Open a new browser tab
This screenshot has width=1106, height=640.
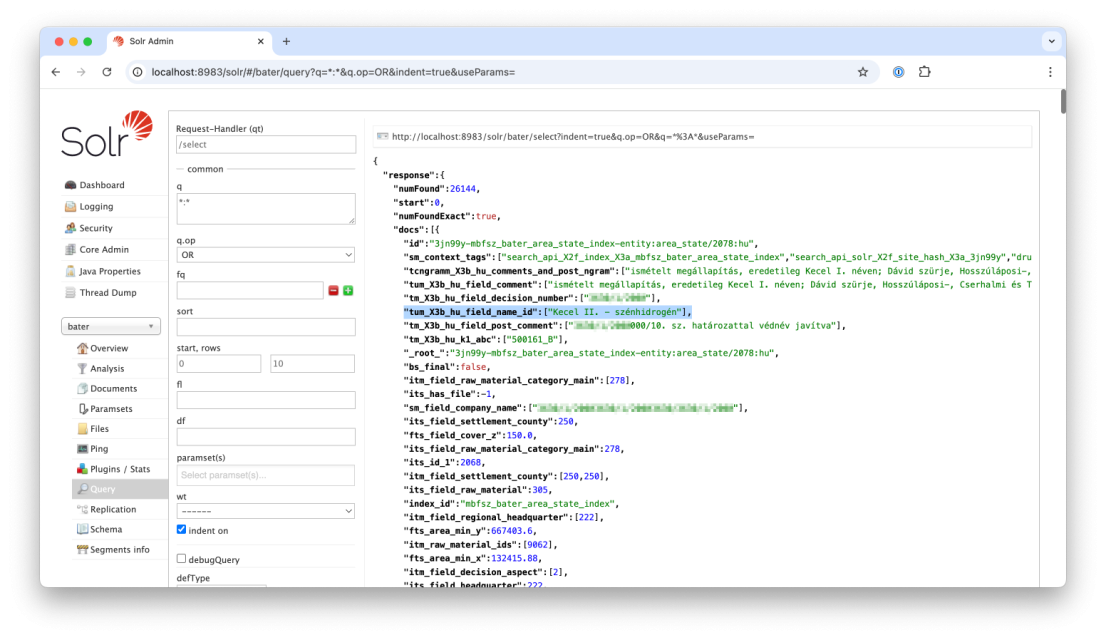tap(286, 41)
